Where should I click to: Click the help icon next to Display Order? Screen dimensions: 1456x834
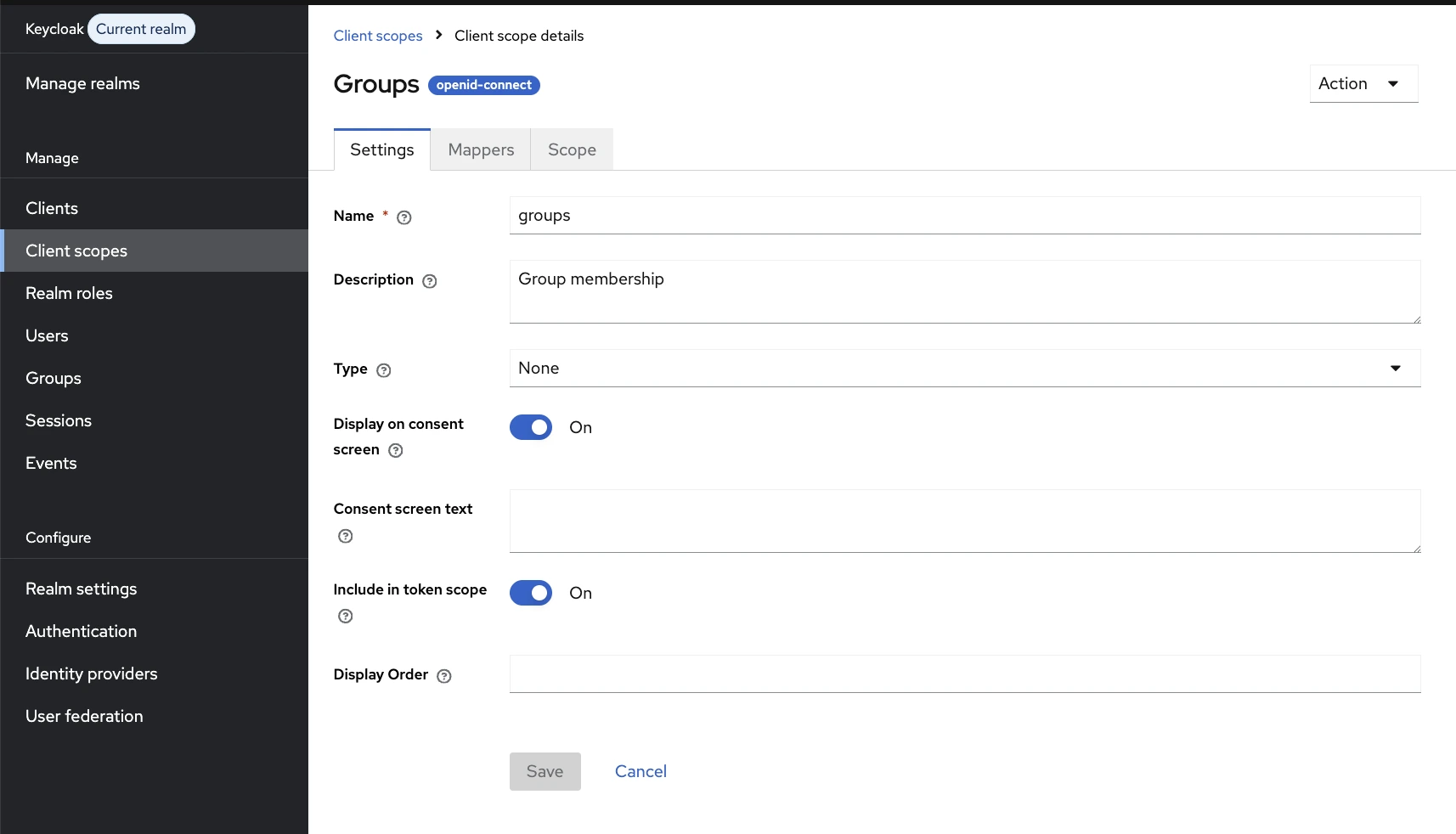444,676
